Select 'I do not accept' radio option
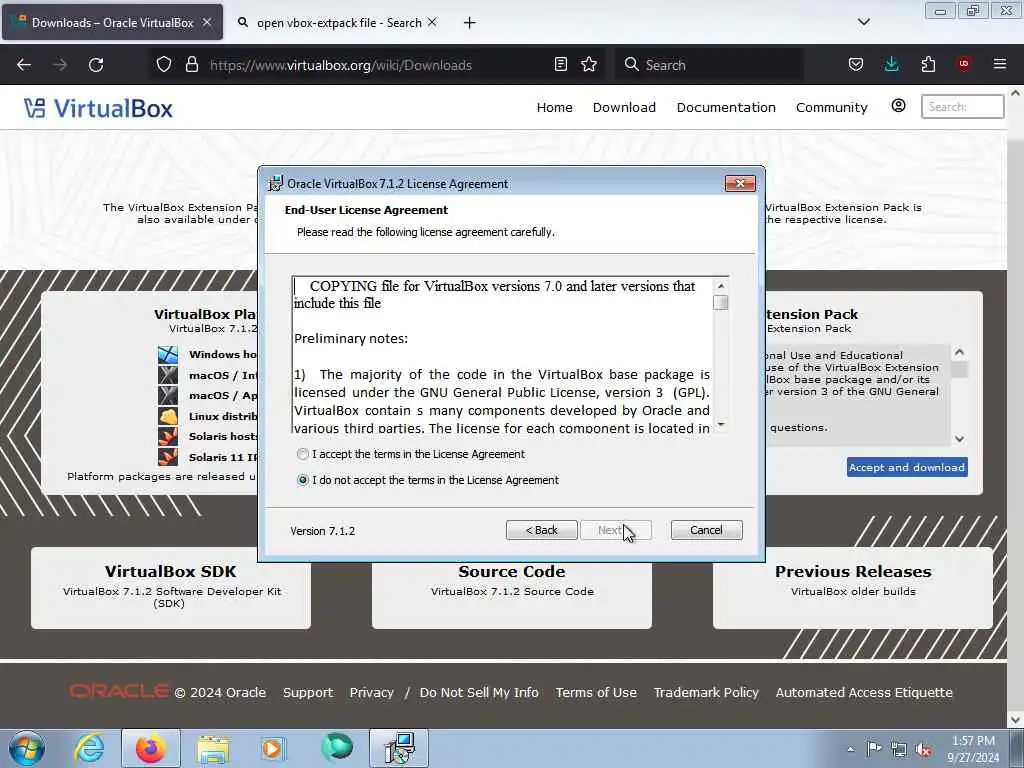 [302, 480]
